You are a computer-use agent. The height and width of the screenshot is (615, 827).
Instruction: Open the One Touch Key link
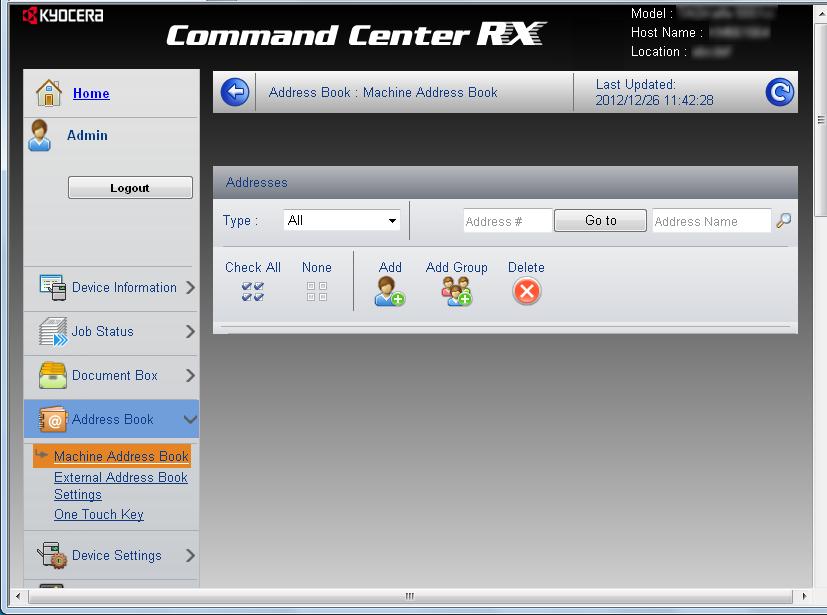click(99, 514)
